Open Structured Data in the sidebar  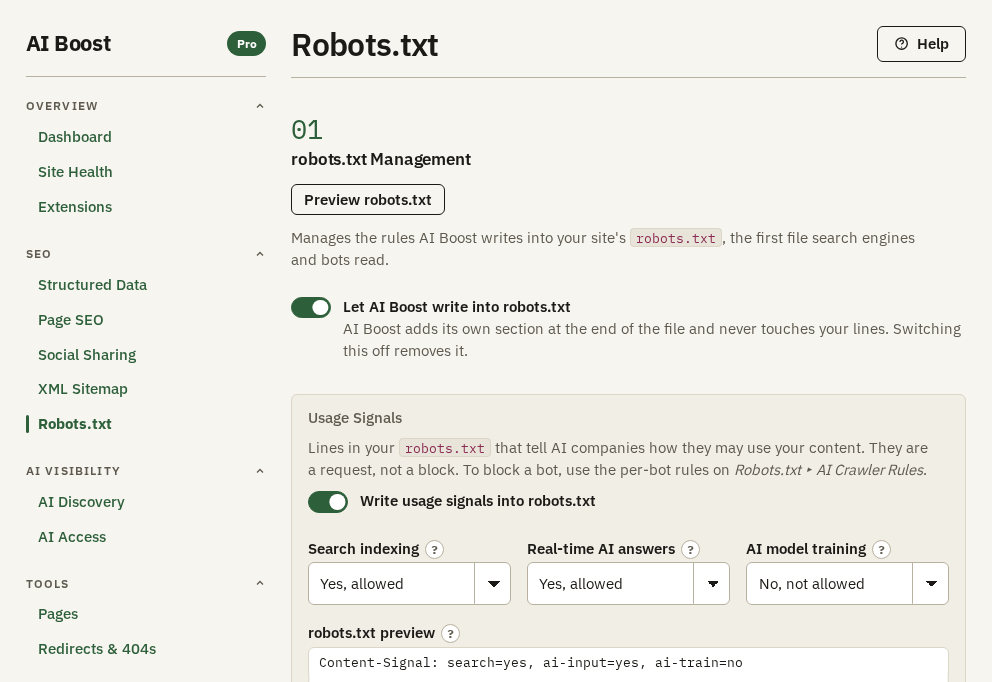click(92, 285)
